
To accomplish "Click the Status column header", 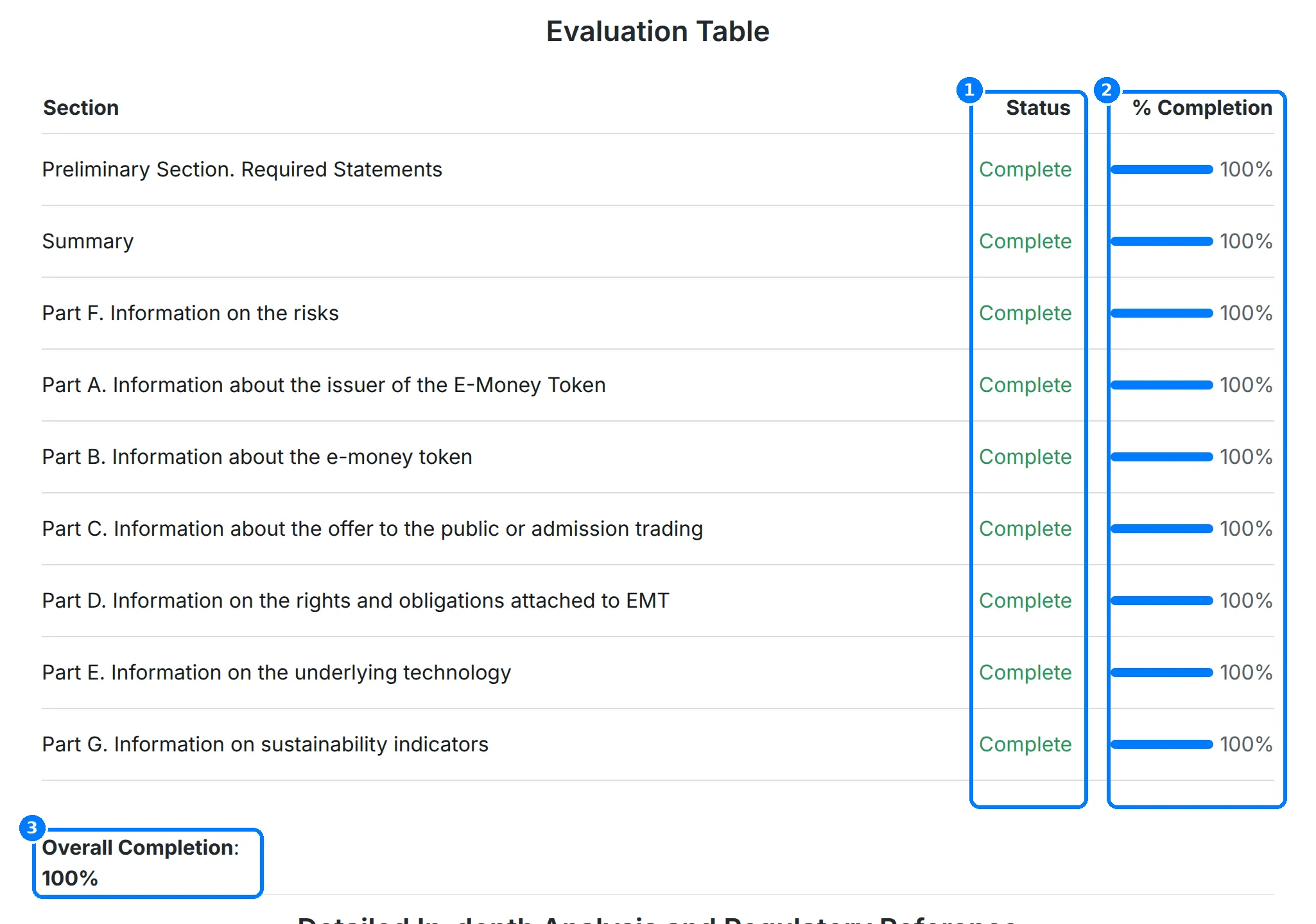I will tap(1038, 108).
